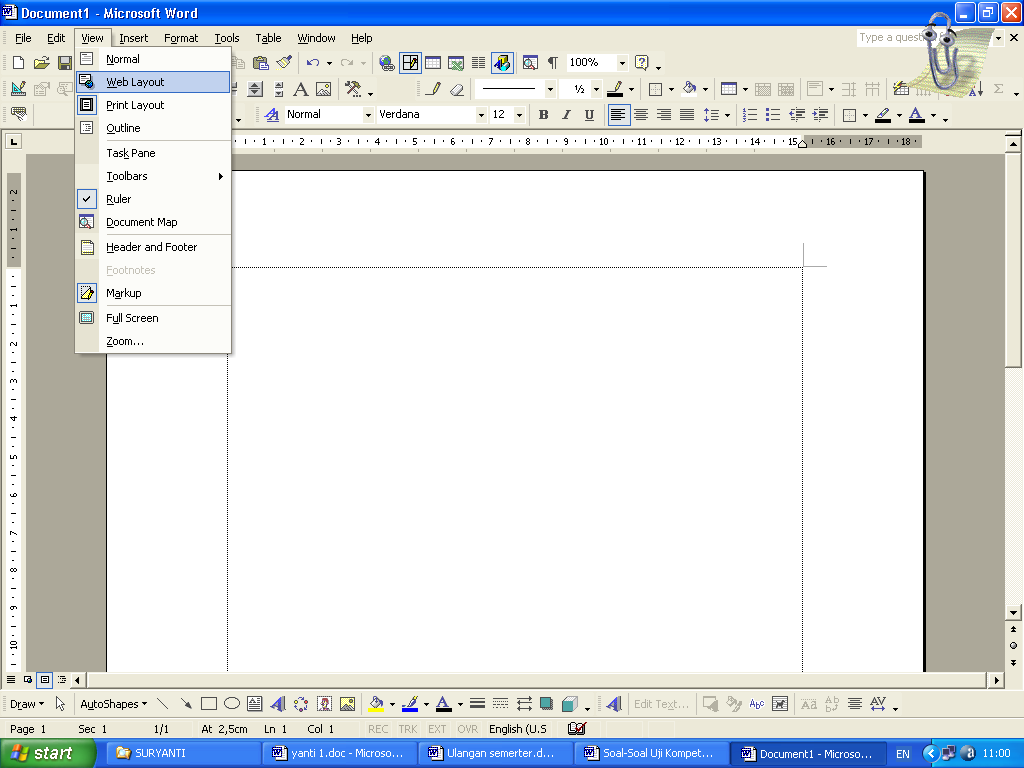Open Header and Footer menu entry
The width and height of the screenshot is (1024, 768).
point(153,247)
